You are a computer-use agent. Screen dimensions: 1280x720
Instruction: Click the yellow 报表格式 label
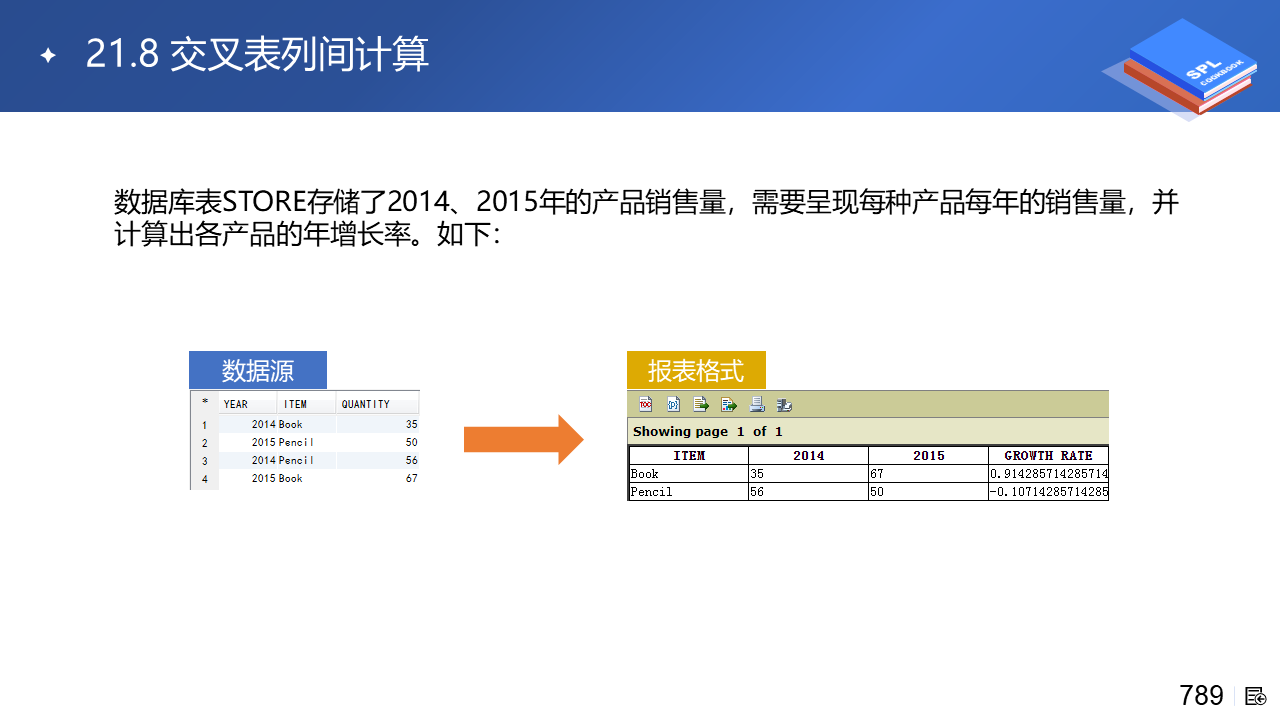696,370
